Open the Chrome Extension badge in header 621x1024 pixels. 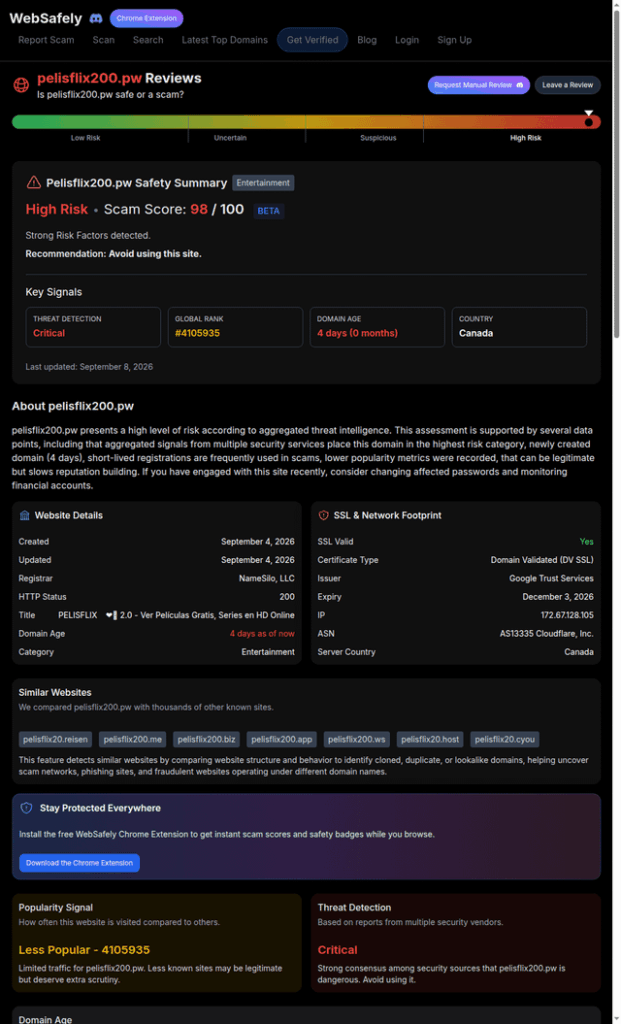coord(146,18)
